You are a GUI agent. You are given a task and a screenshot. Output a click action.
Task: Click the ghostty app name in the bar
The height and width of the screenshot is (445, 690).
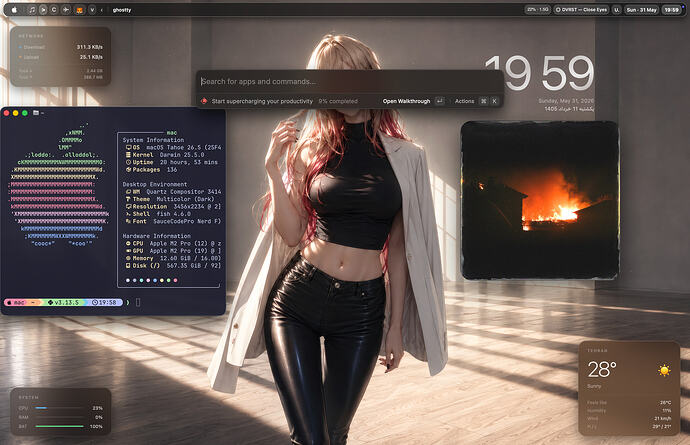pos(121,10)
